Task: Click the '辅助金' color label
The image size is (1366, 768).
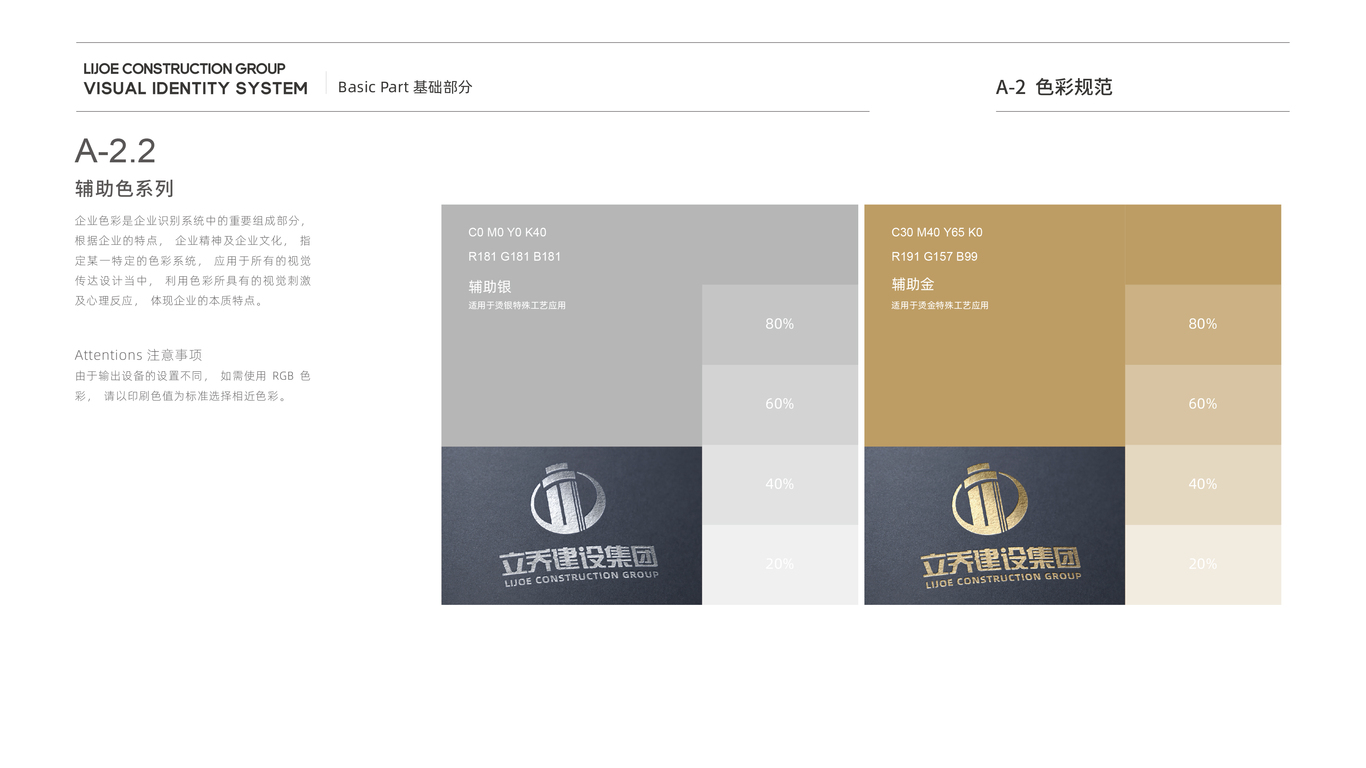Action: point(913,284)
